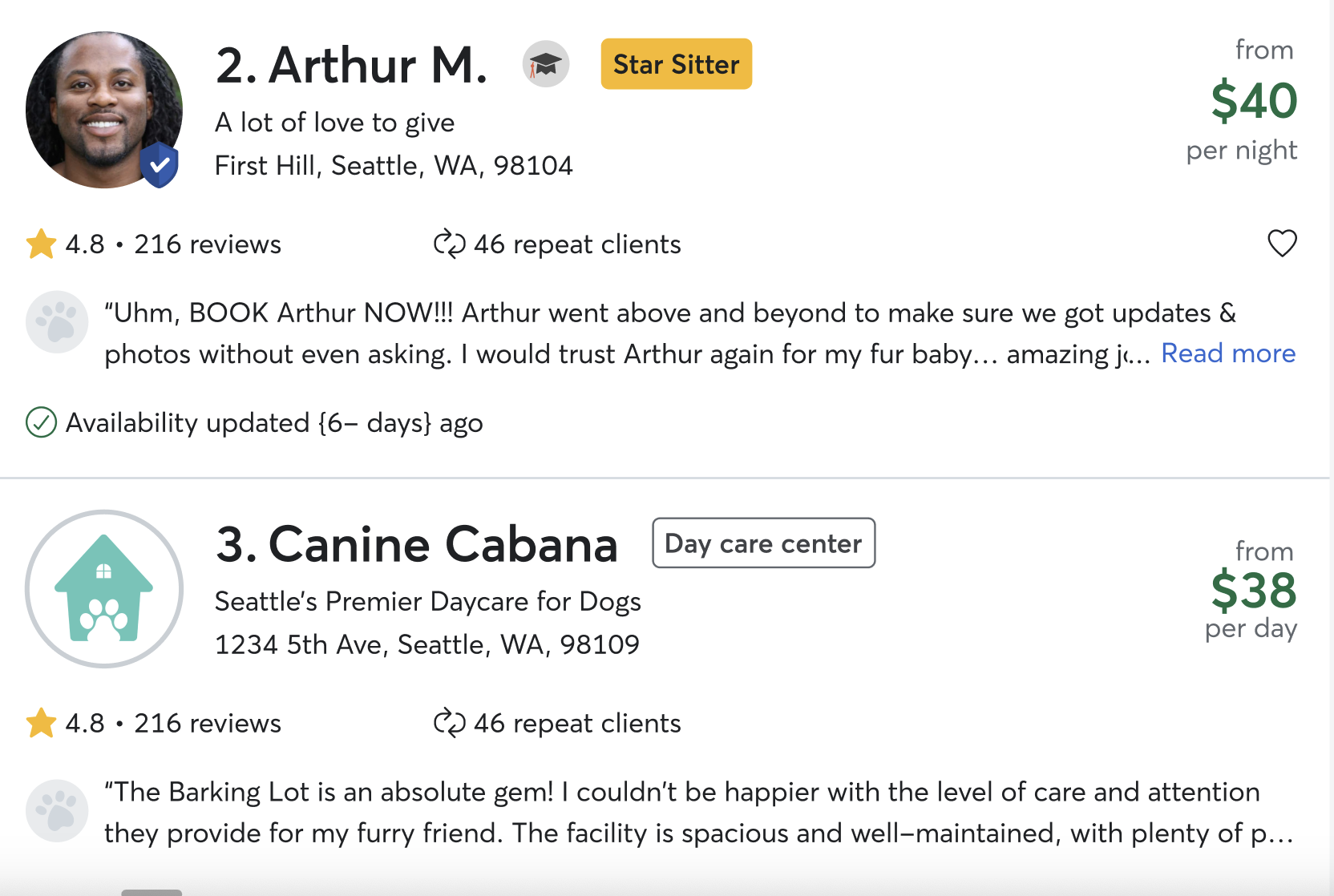Click the paw avatar beside Arthur's review
Viewport: 1334px width, 896px height.
click(57, 321)
